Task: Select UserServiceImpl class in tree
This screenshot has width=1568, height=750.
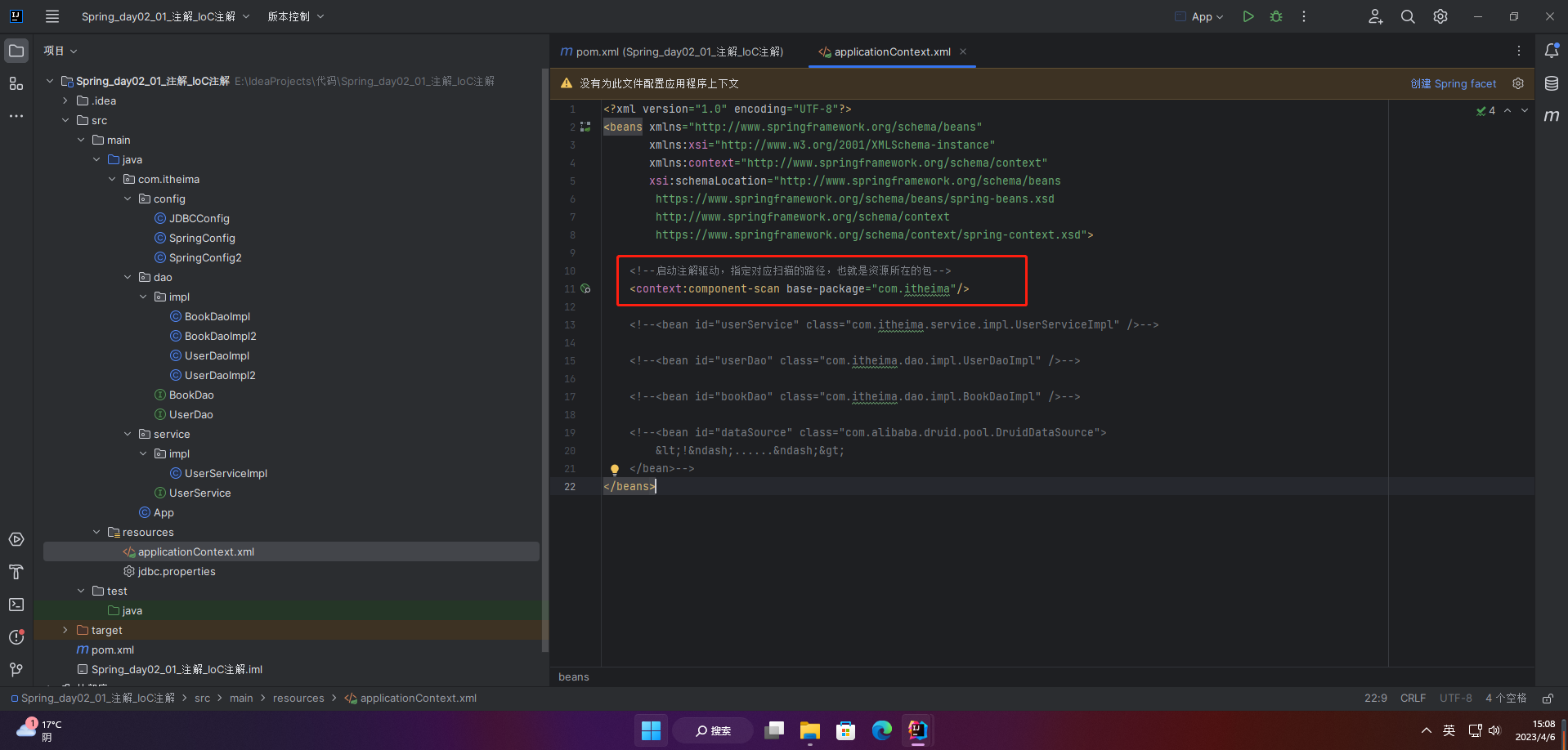Action: pyautogui.click(x=226, y=473)
